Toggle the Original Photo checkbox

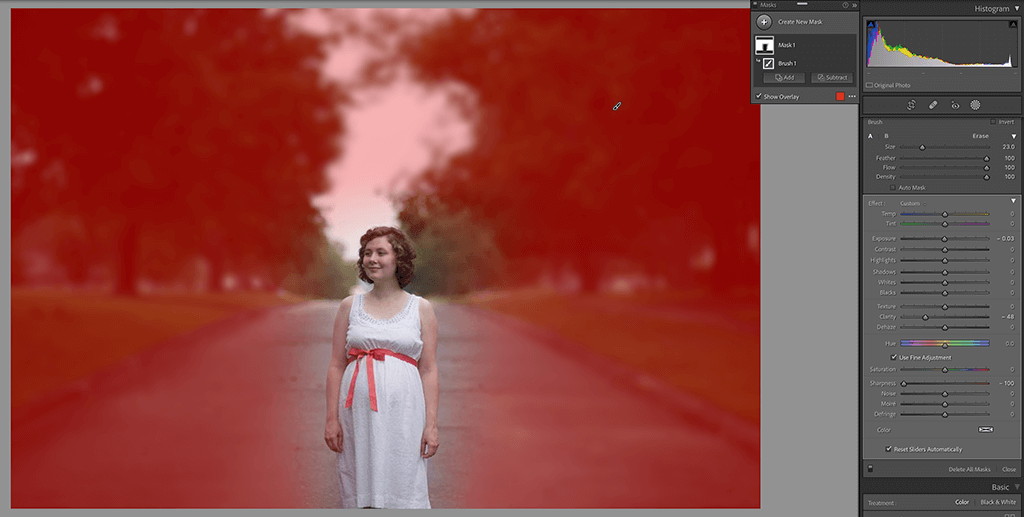[x=869, y=86]
